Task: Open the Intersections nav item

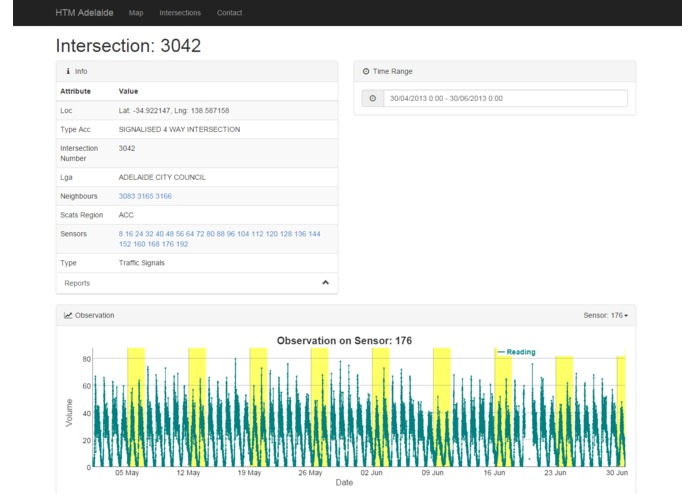Action: pos(180,13)
